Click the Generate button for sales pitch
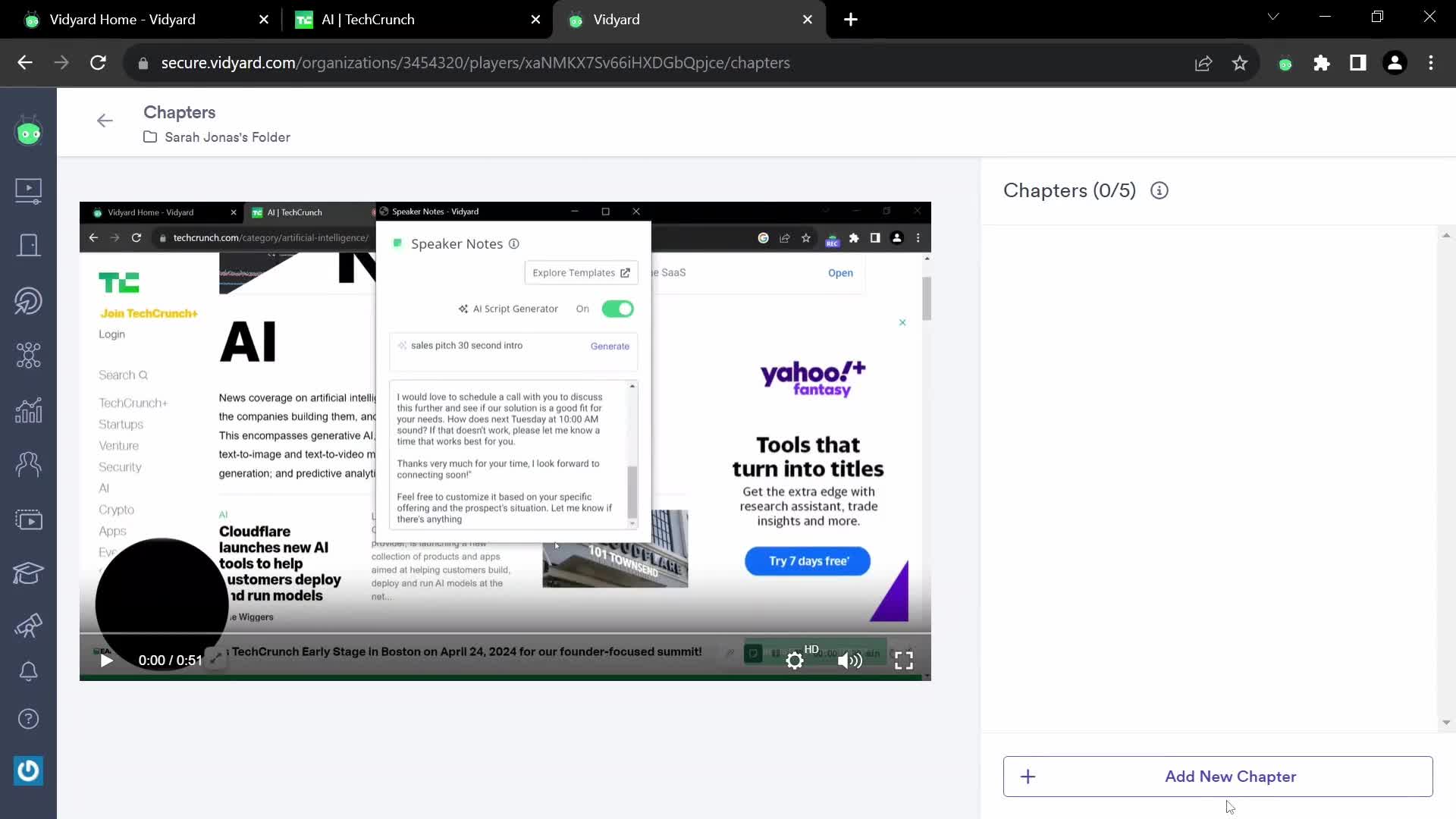Image resolution: width=1456 pixels, height=819 pixels. (x=610, y=345)
